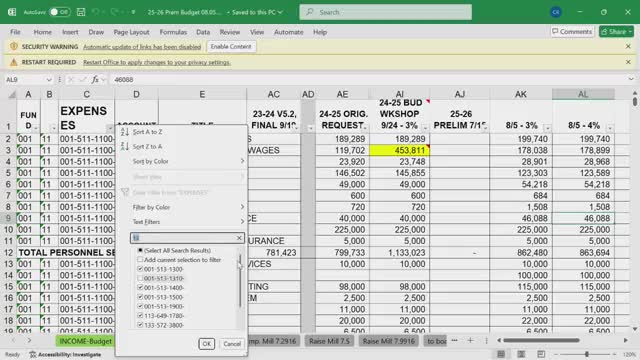Screen dimensions: 640x360
Task: Switch to the Data ribbon tab
Action: coord(203,32)
